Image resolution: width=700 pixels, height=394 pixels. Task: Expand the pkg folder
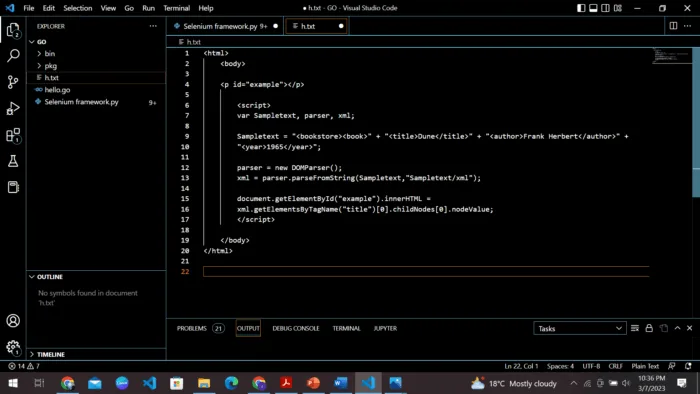tap(96, 66)
